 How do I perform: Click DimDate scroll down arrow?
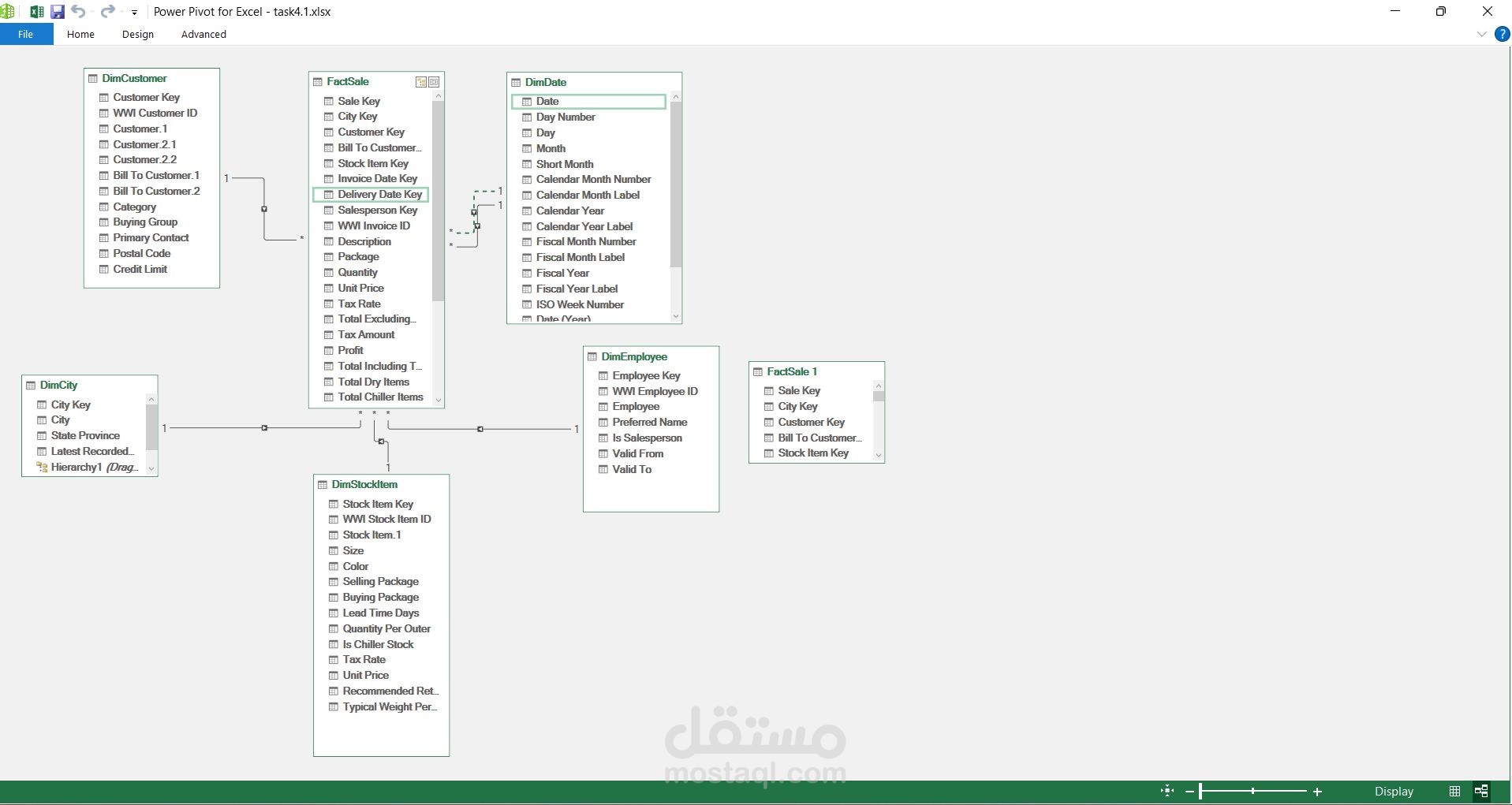[676, 317]
